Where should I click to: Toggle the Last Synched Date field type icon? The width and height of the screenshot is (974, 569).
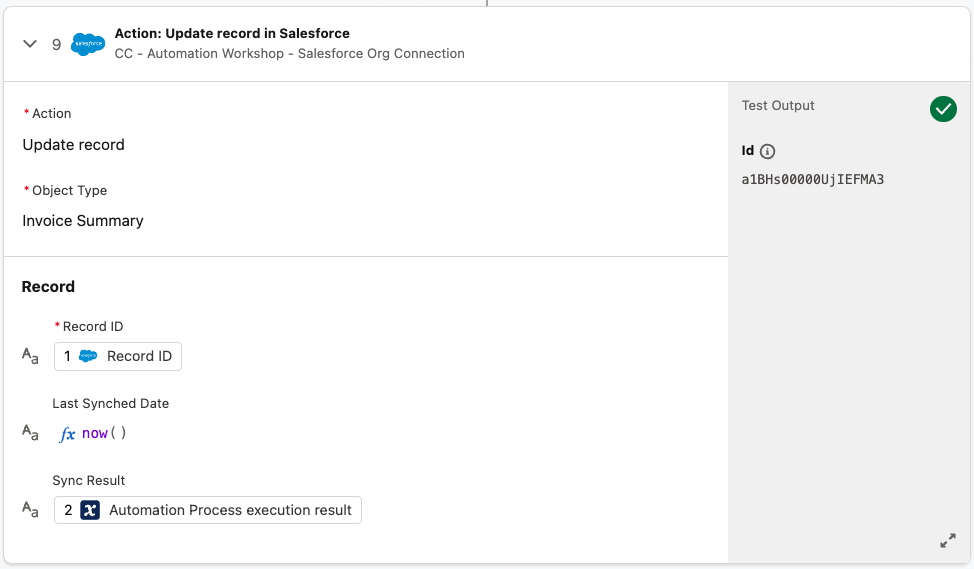tap(31, 433)
